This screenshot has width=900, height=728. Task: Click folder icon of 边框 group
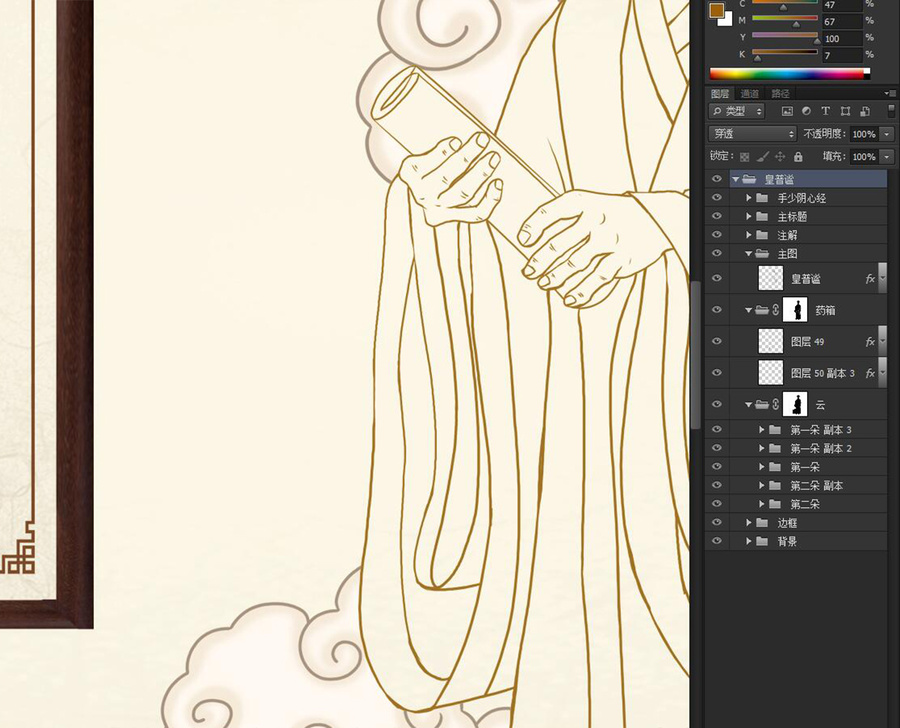coord(762,522)
